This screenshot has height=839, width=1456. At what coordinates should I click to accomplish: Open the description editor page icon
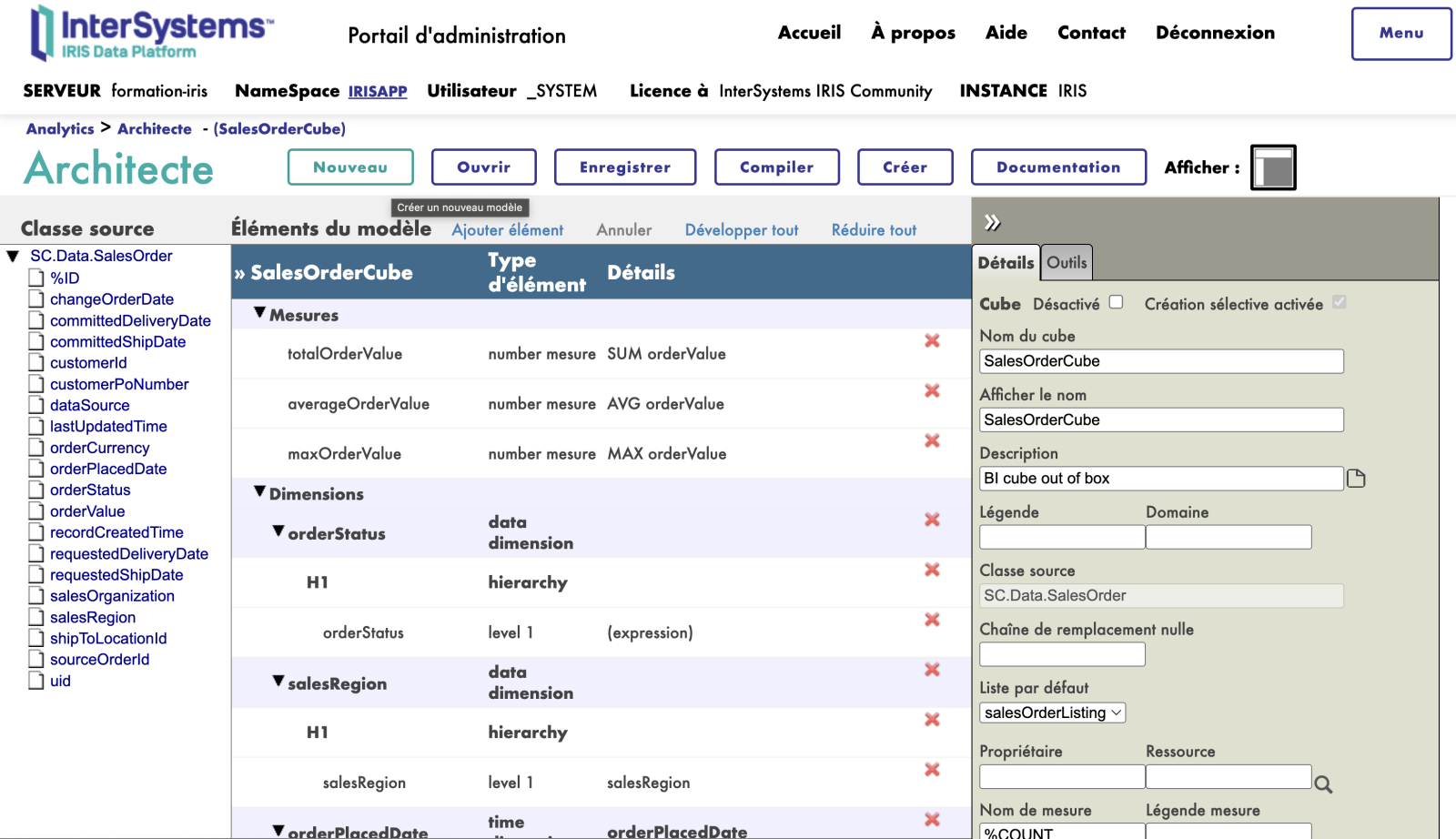tap(1356, 479)
